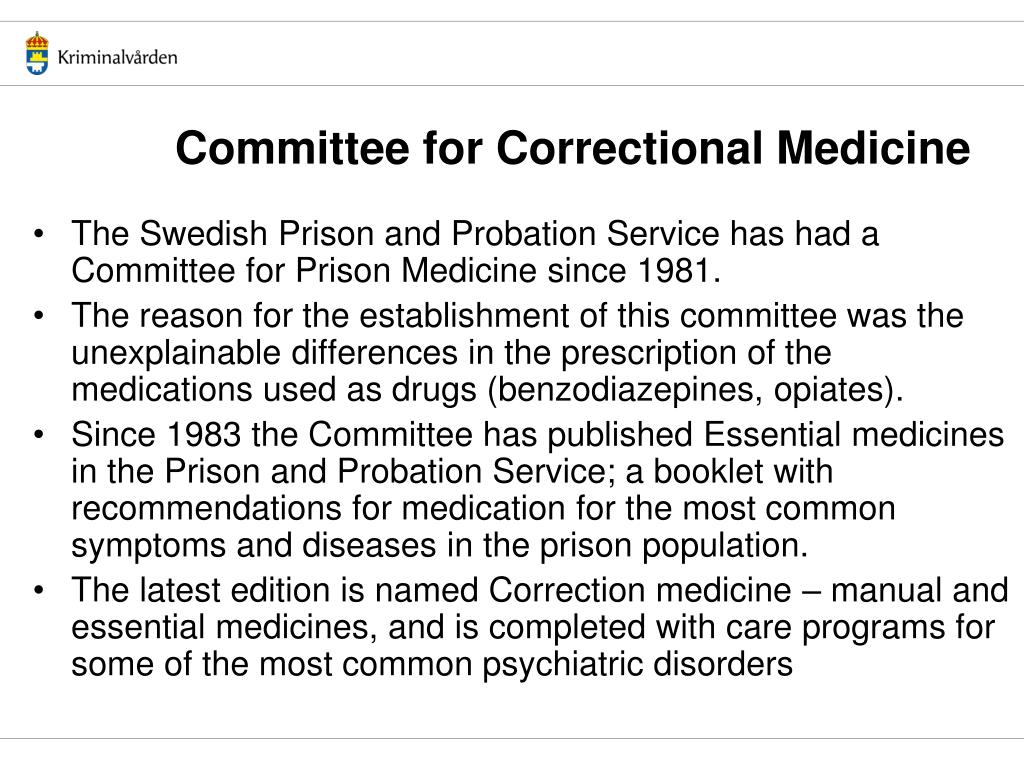Select the slide title Committee for Correctional Medicine
Viewport: 1024px width, 768px height.
[573, 148]
